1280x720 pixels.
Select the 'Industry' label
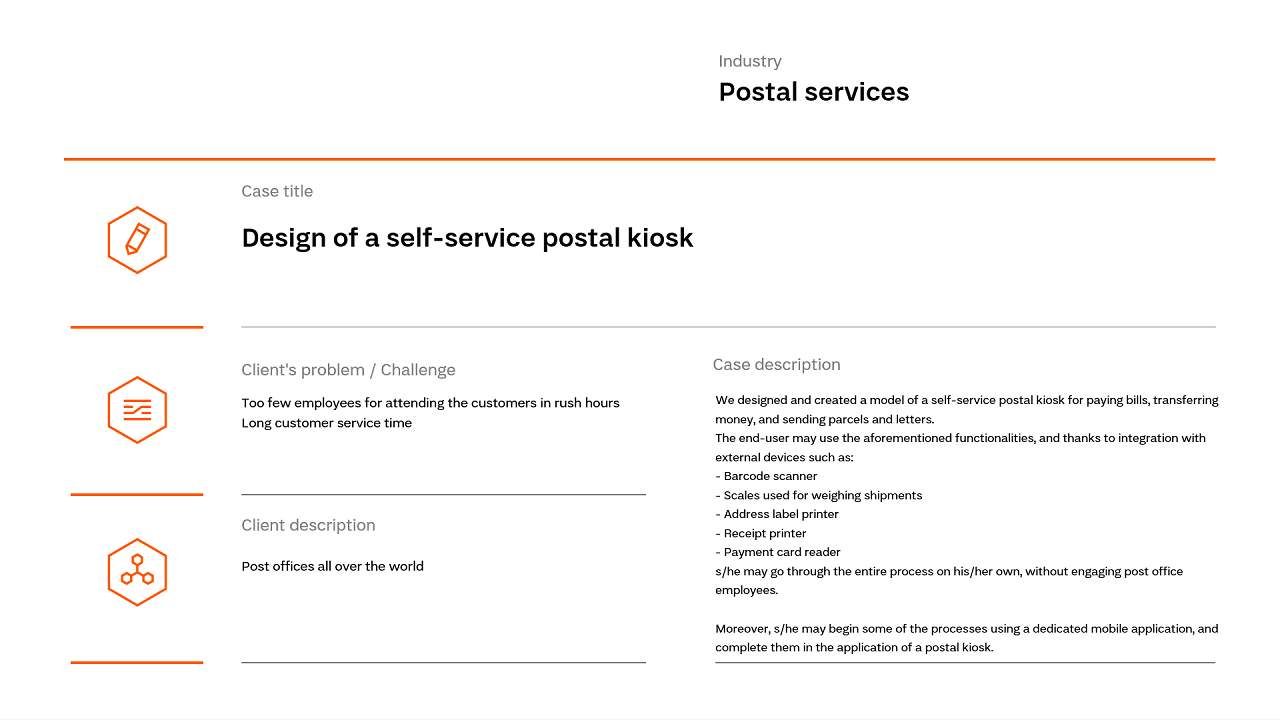coord(750,61)
